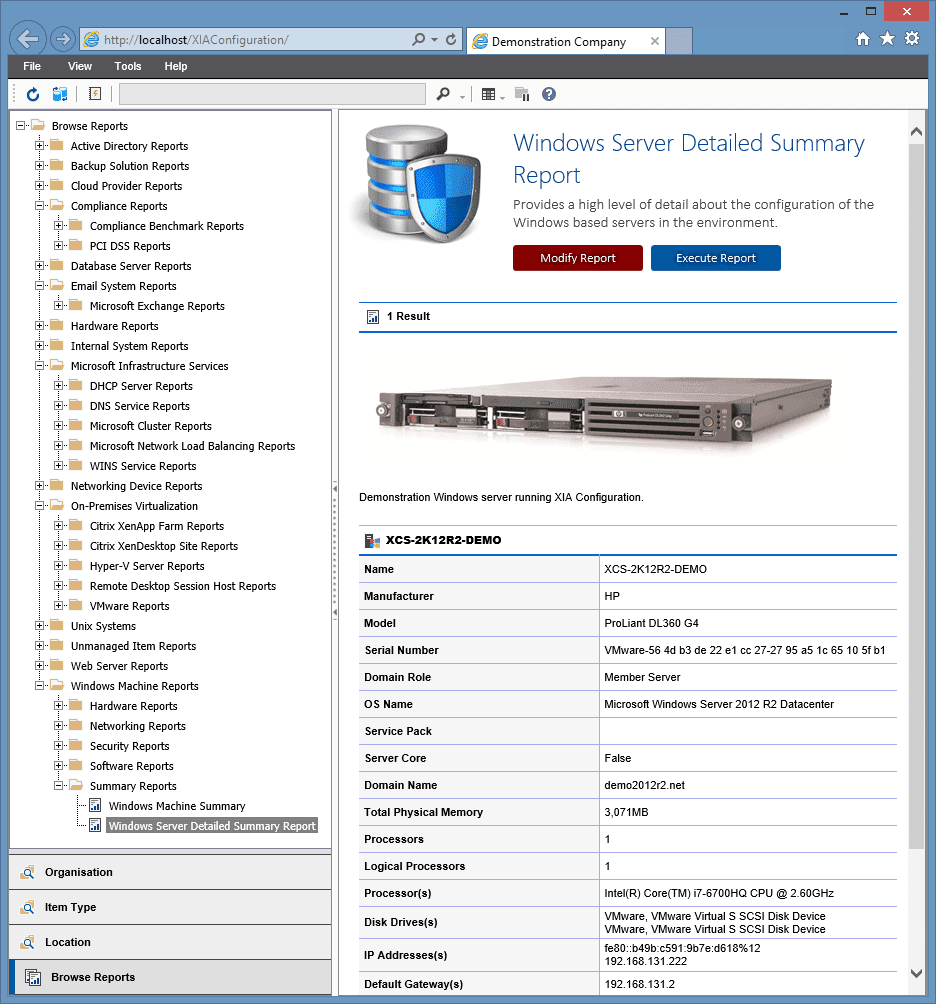Open the configuration lightning-bolt toolbar icon
This screenshot has width=936, height=1004.
(93, 94)
